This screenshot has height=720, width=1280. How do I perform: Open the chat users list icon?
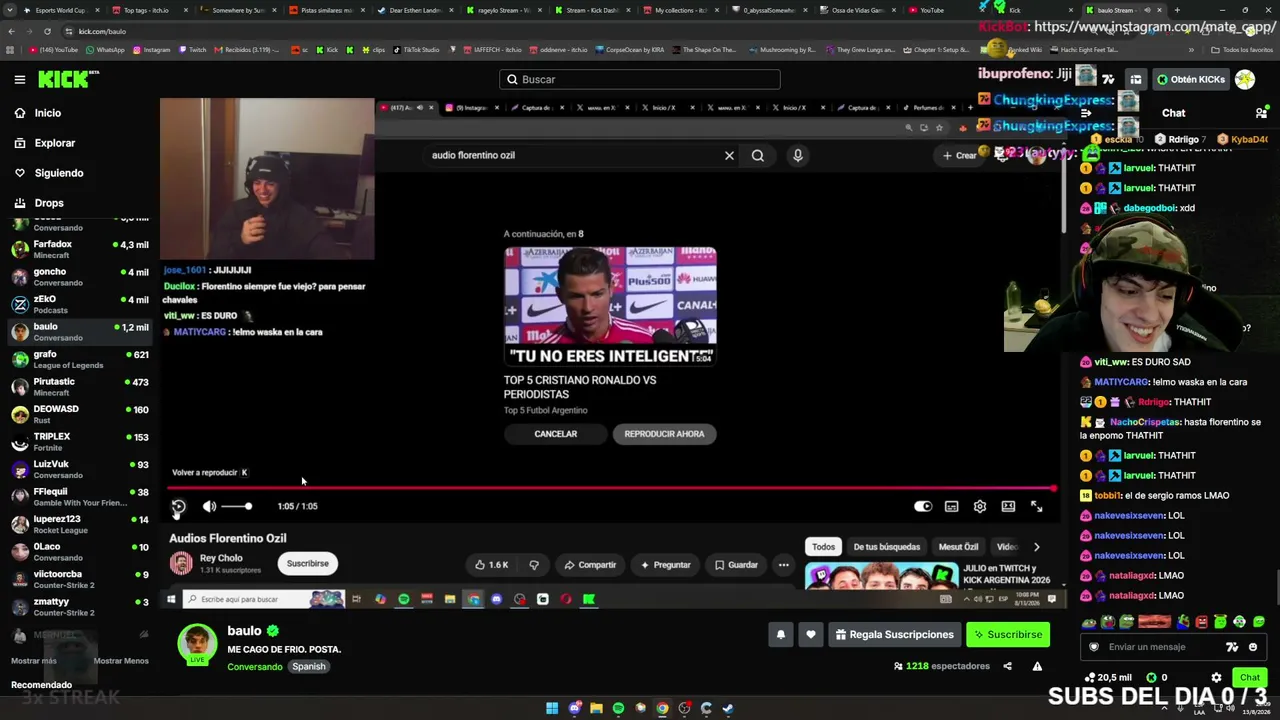pyautogui.click(x=1261, y=113)
